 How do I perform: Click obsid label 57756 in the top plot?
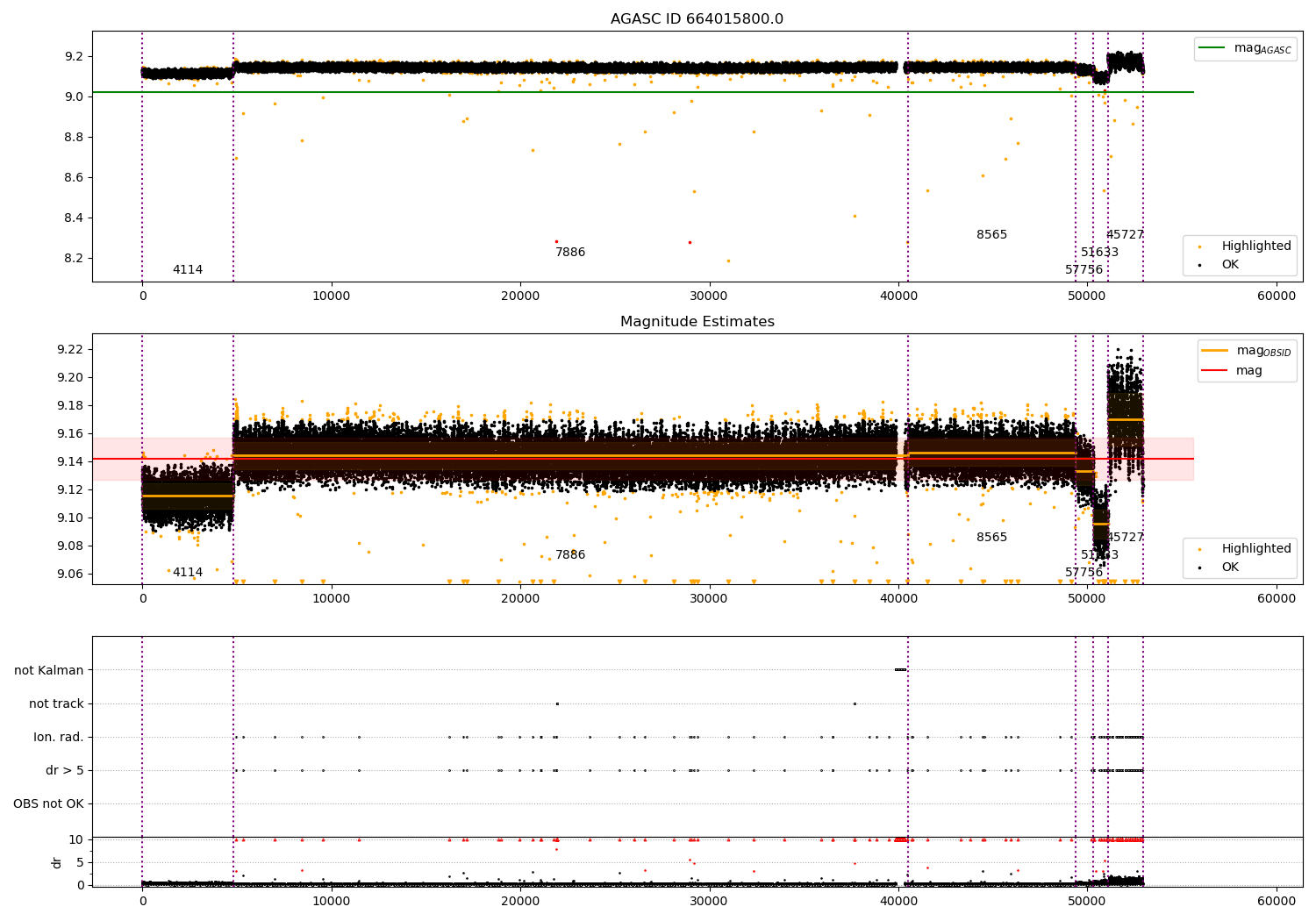point(1084,269)
